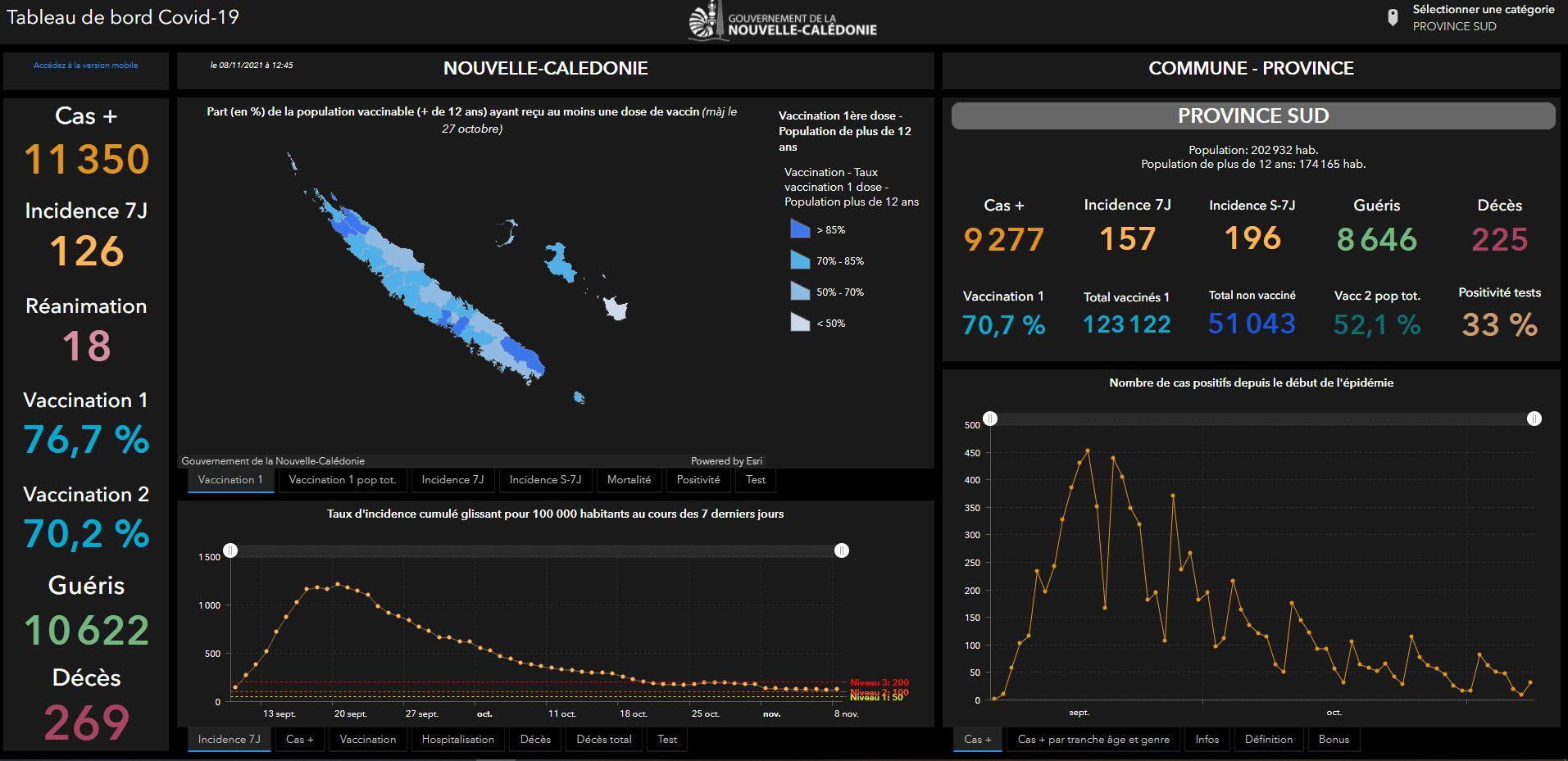The height and width of the screenshot is (761, 1568).
Task: Click the Nouvelle-Calédonie government logo
Action: point(782,23)
